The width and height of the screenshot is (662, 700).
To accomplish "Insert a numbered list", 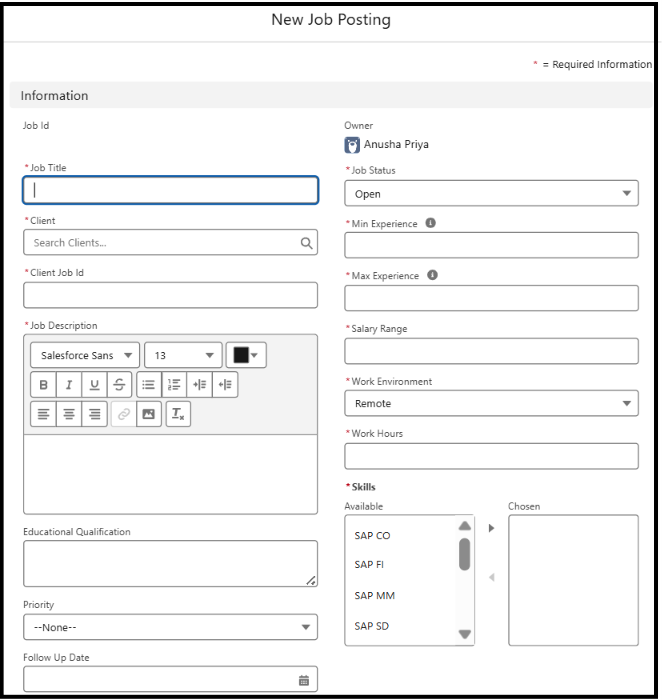I will (174, 384).
